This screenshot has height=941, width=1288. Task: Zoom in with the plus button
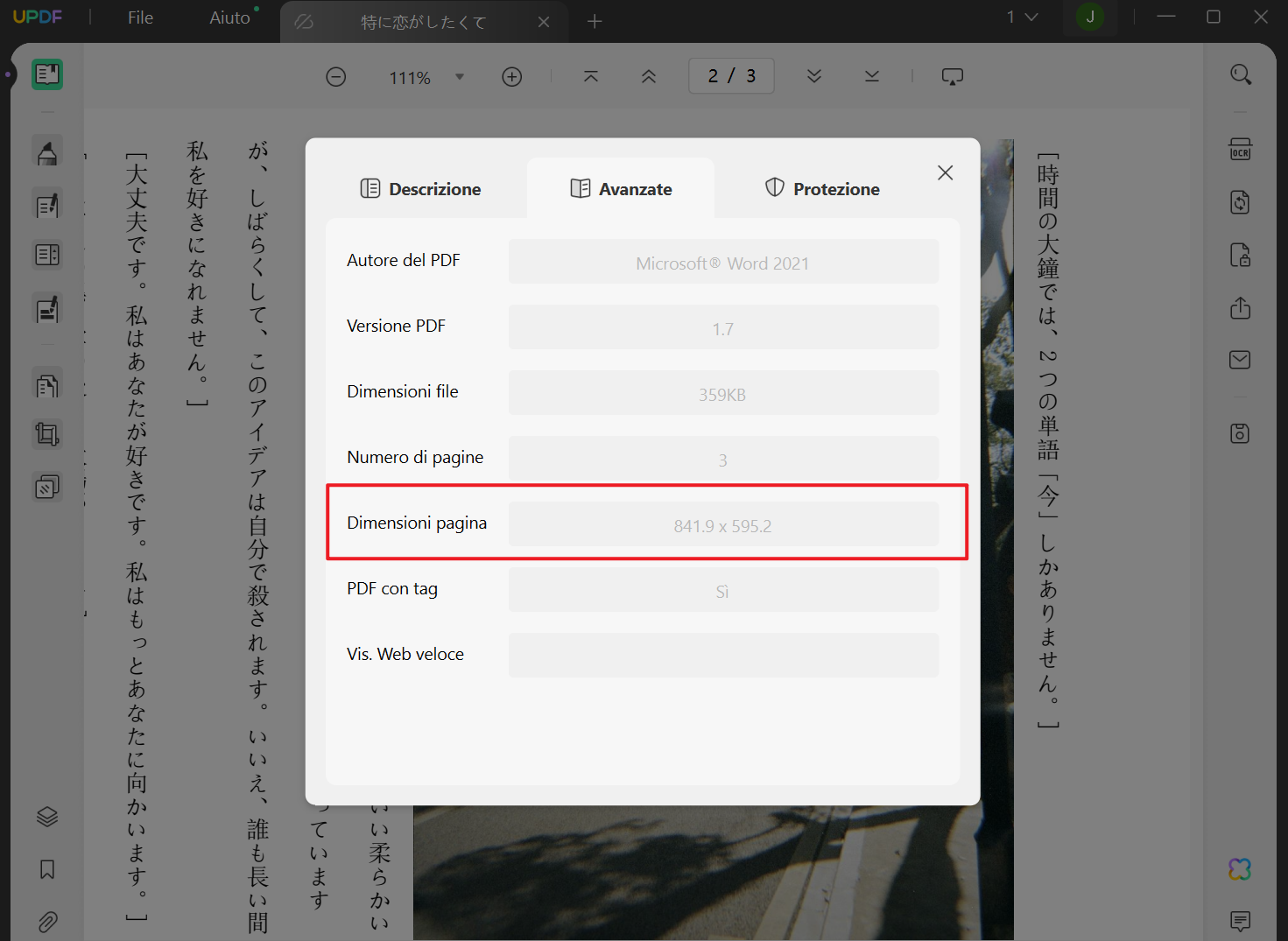pyautogui.click(x=512, y=77)
